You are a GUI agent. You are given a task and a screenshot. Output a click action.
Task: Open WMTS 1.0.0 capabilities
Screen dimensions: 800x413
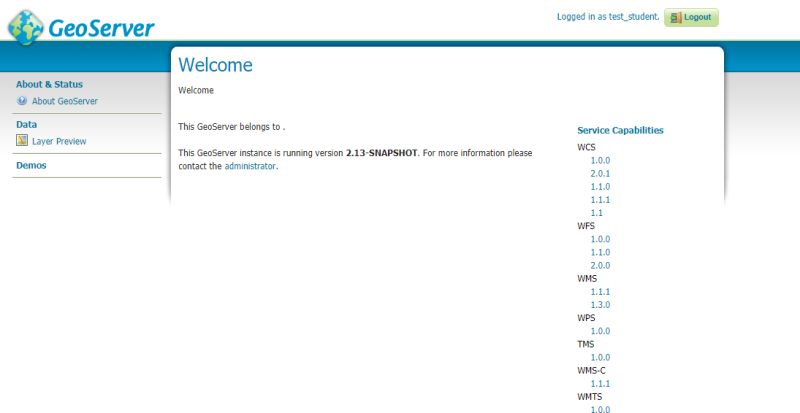pos(600,409)
